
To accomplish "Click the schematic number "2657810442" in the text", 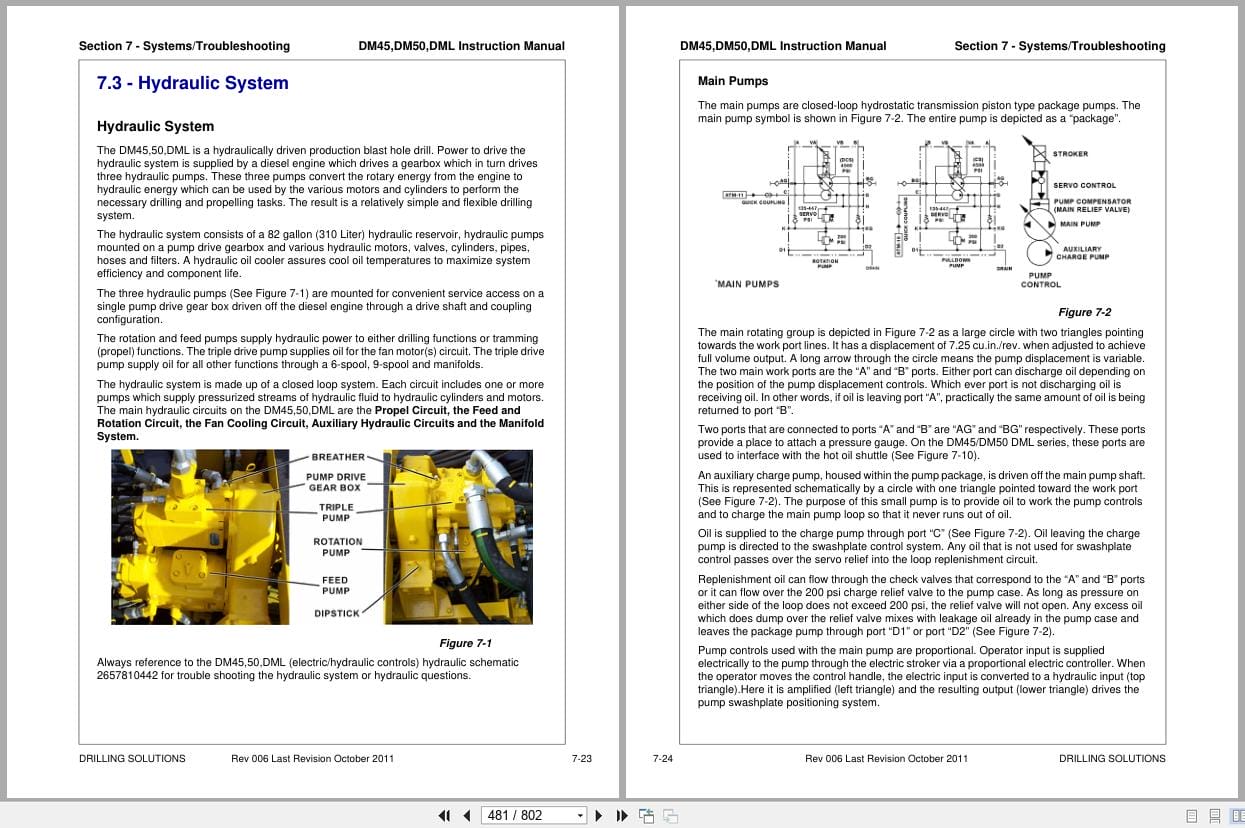I will pos(127,675).
